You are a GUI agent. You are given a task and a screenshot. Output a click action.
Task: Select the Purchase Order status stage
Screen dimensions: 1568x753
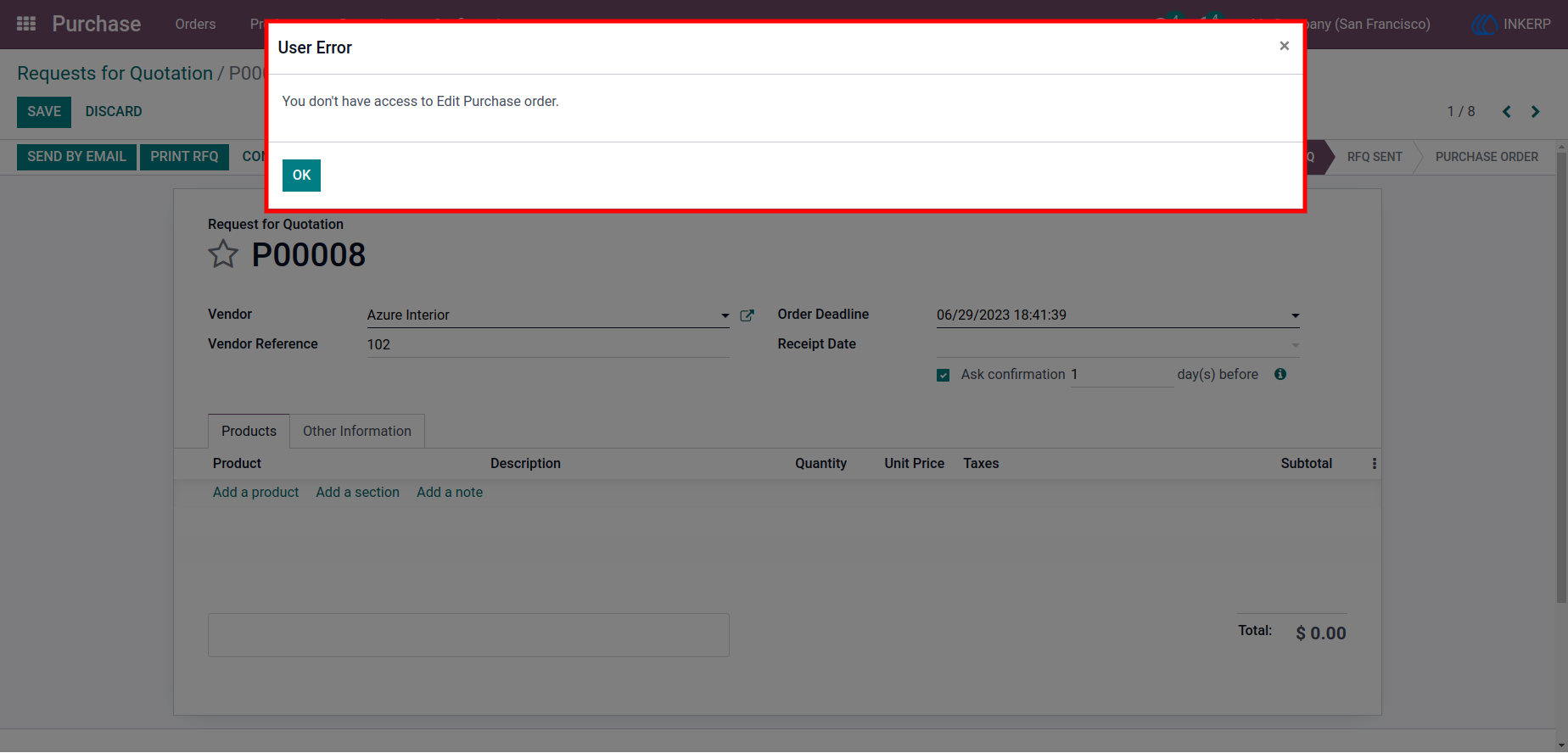(x=1487, y=157)
